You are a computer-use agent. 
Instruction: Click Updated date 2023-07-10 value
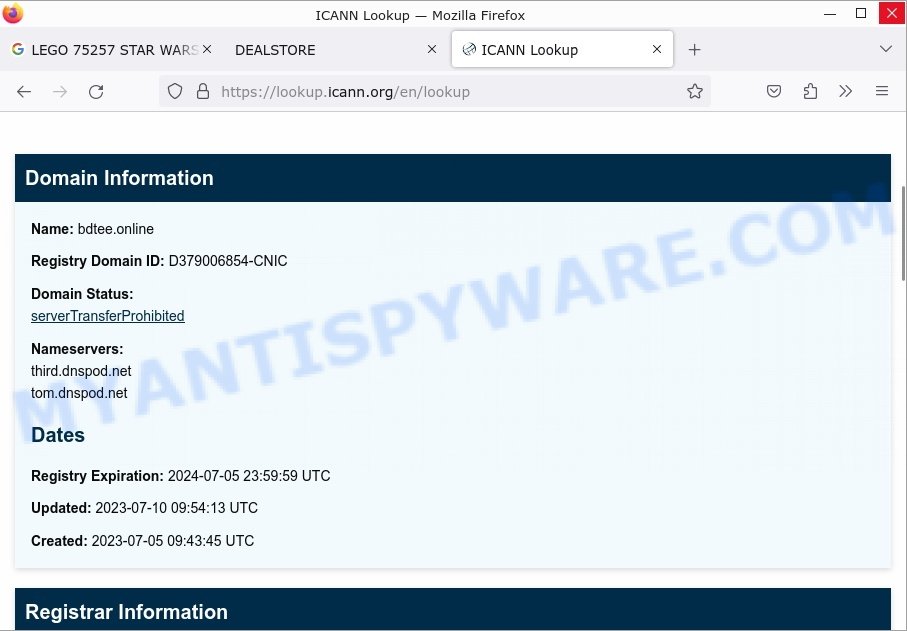(176, 508)
